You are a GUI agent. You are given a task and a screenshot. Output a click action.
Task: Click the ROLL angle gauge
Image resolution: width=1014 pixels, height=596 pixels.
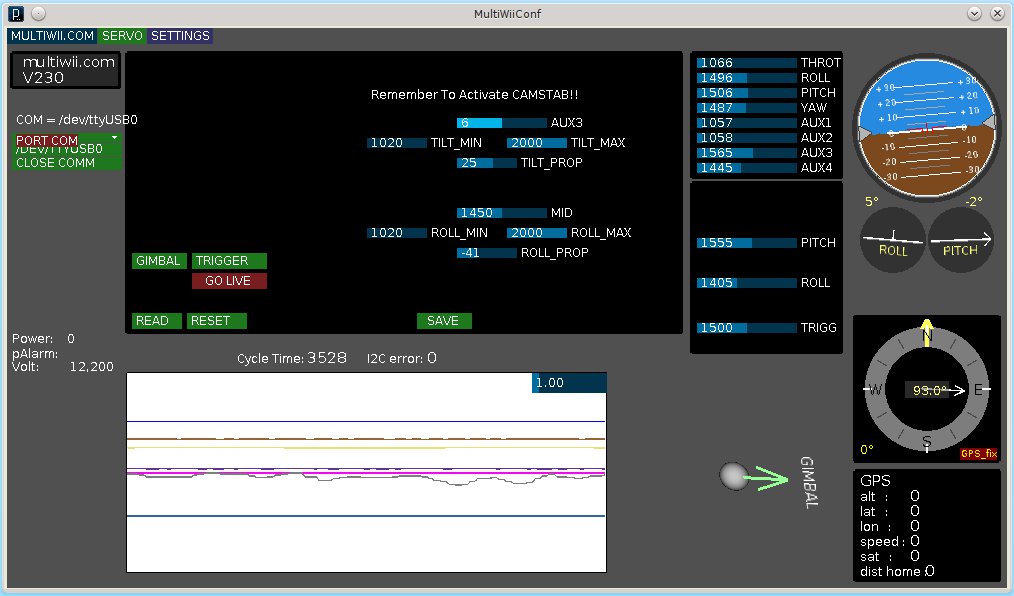[x=893, y=241]
